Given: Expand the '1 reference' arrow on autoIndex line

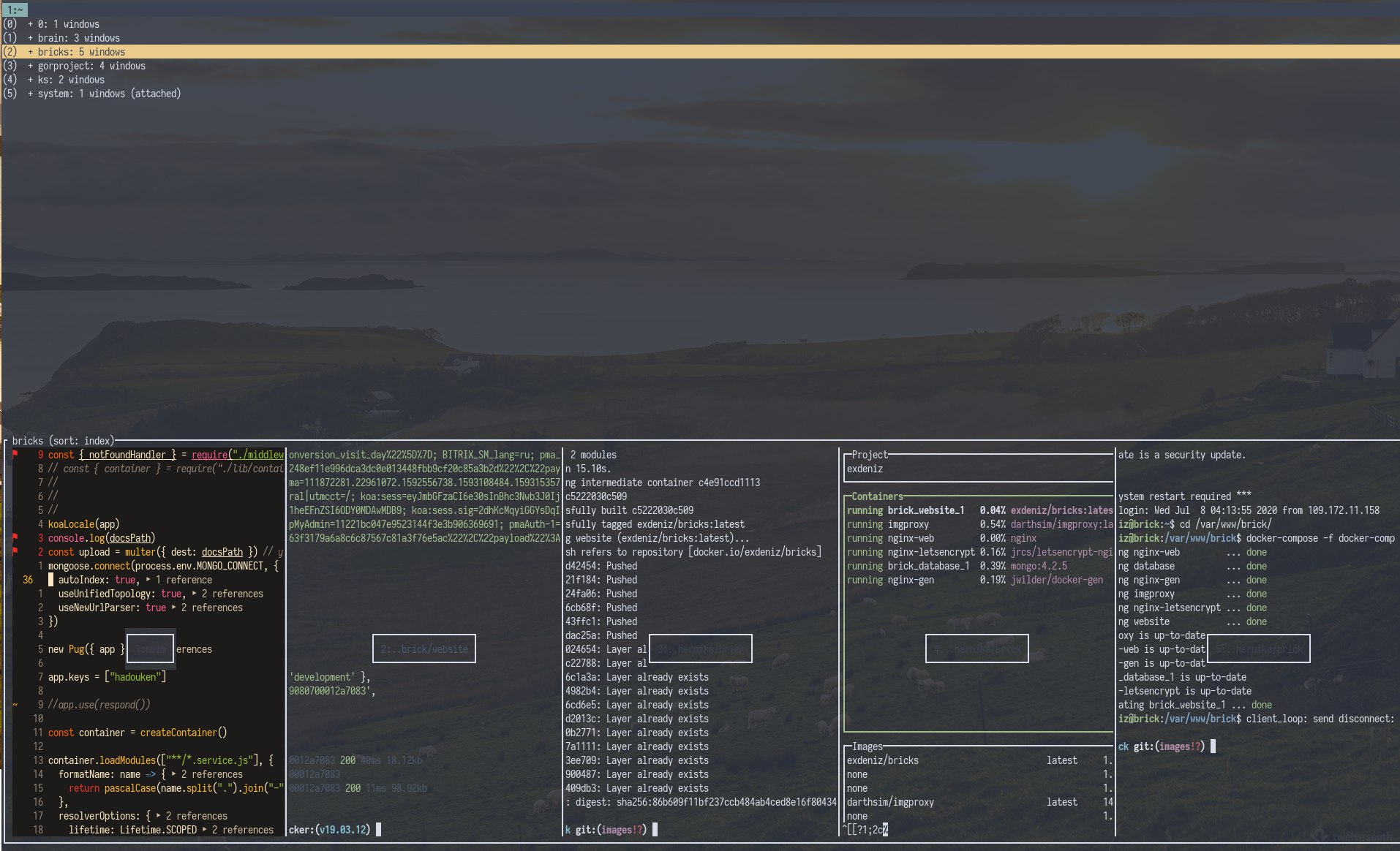Looking at the screenshot, I should point(148,580).
